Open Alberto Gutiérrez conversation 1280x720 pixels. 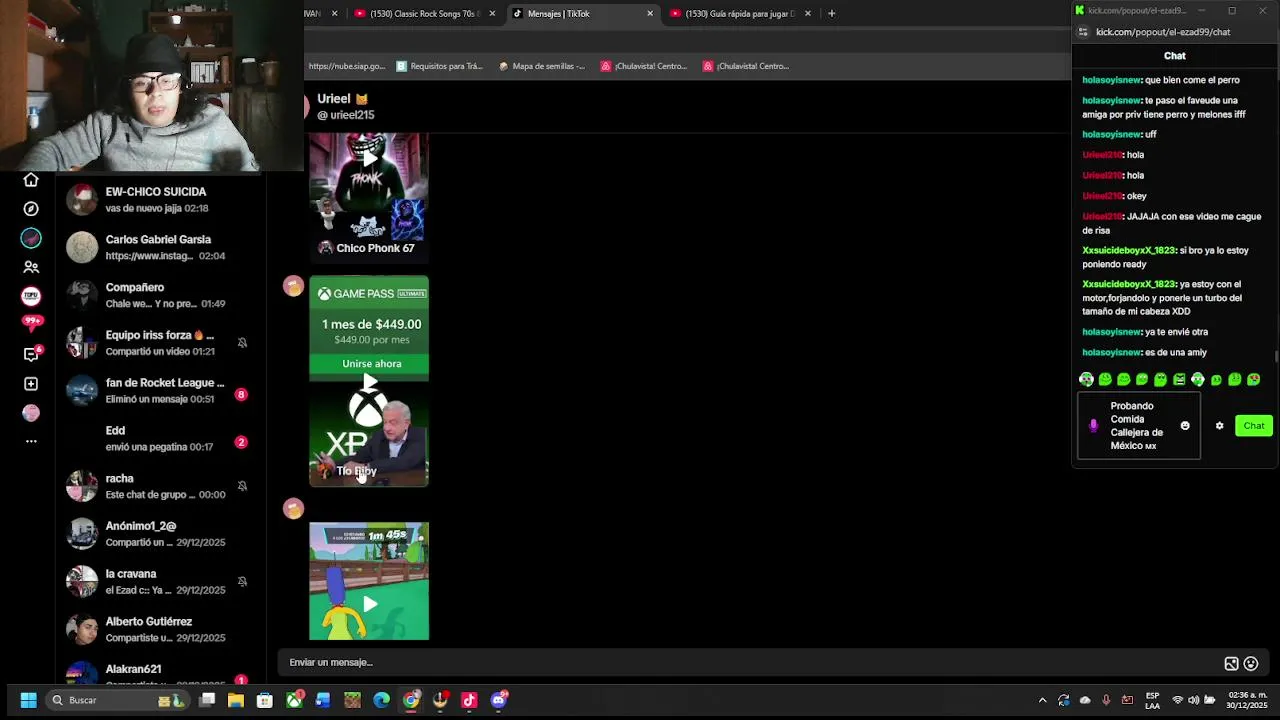160,629
